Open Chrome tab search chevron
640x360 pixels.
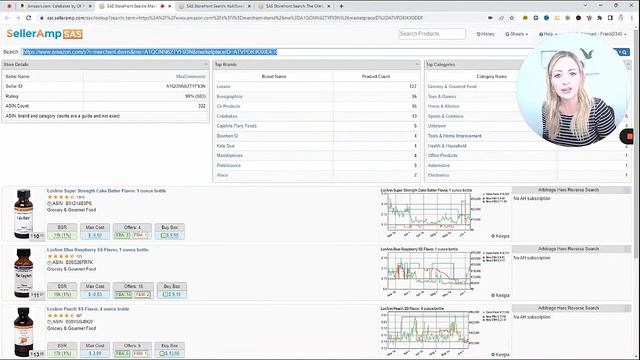pyautogui.click(x=585, y=6)
